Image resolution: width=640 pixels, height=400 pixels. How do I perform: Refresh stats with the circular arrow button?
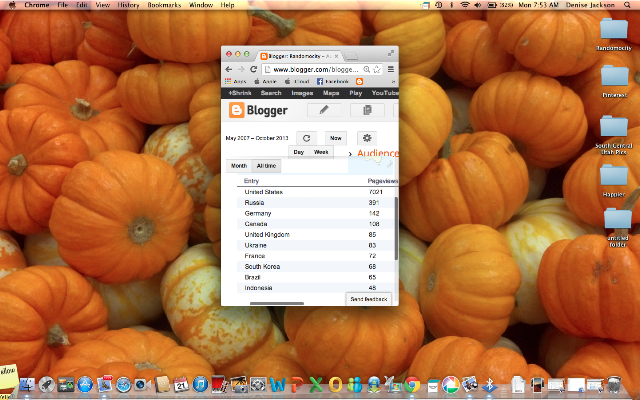(x=306, y=138)
